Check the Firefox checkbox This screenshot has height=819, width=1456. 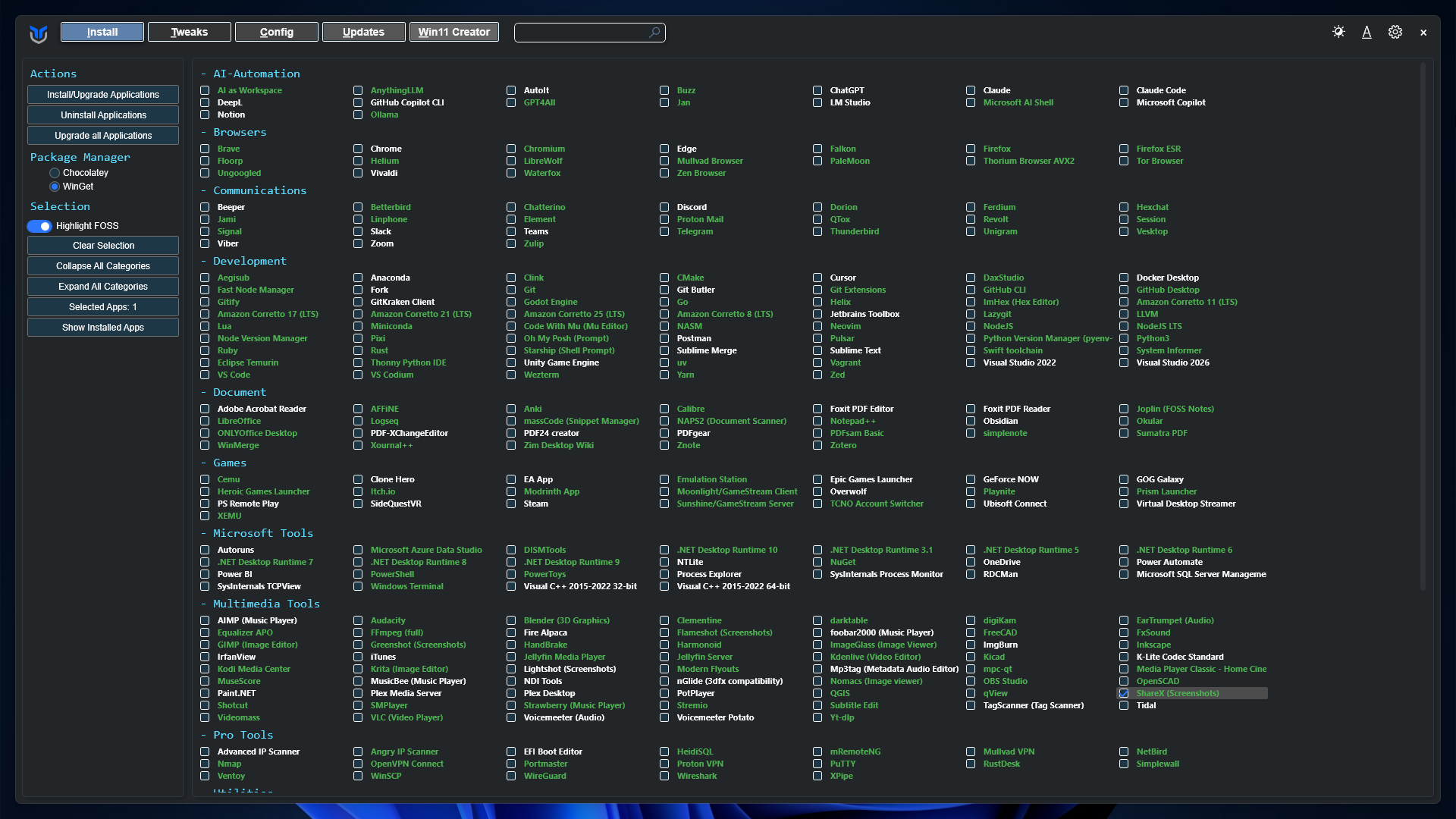[x=971, y=149]
